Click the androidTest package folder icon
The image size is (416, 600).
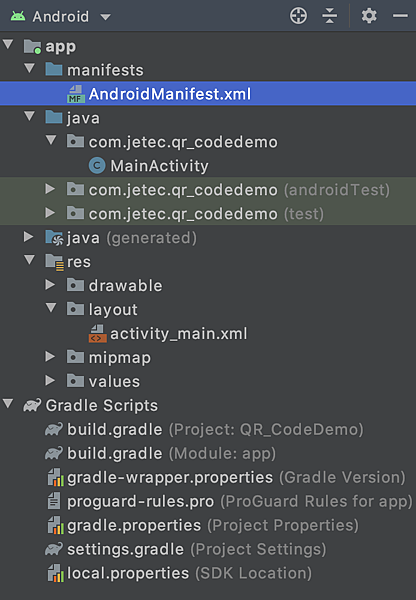(75, 189)
